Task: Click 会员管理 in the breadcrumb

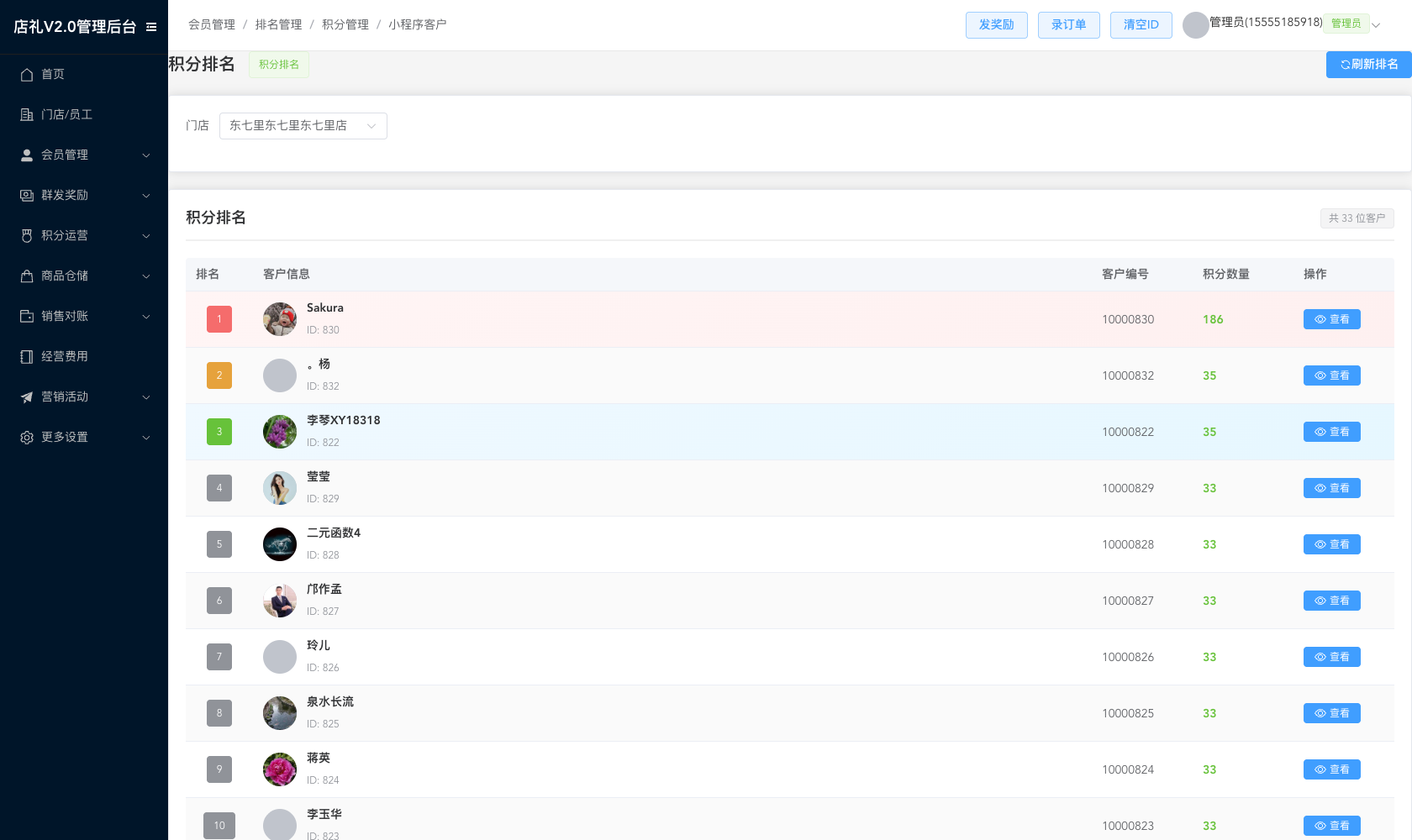Action: [x=212, y=25]
